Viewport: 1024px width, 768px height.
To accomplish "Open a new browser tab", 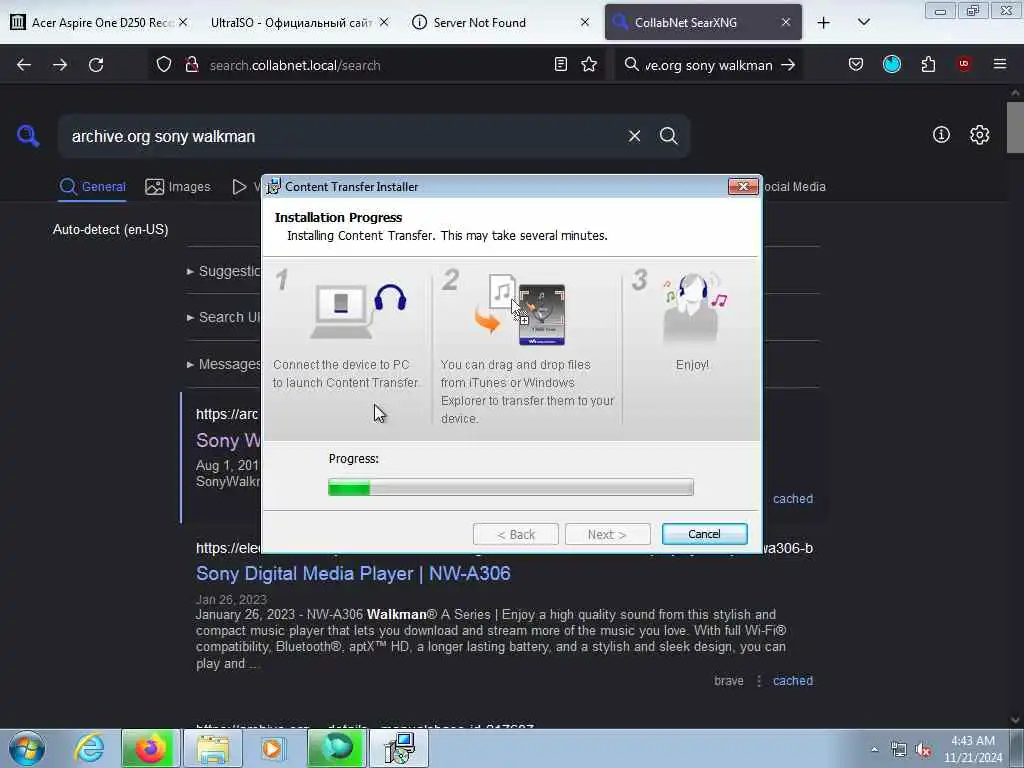I will pos(824,23).
